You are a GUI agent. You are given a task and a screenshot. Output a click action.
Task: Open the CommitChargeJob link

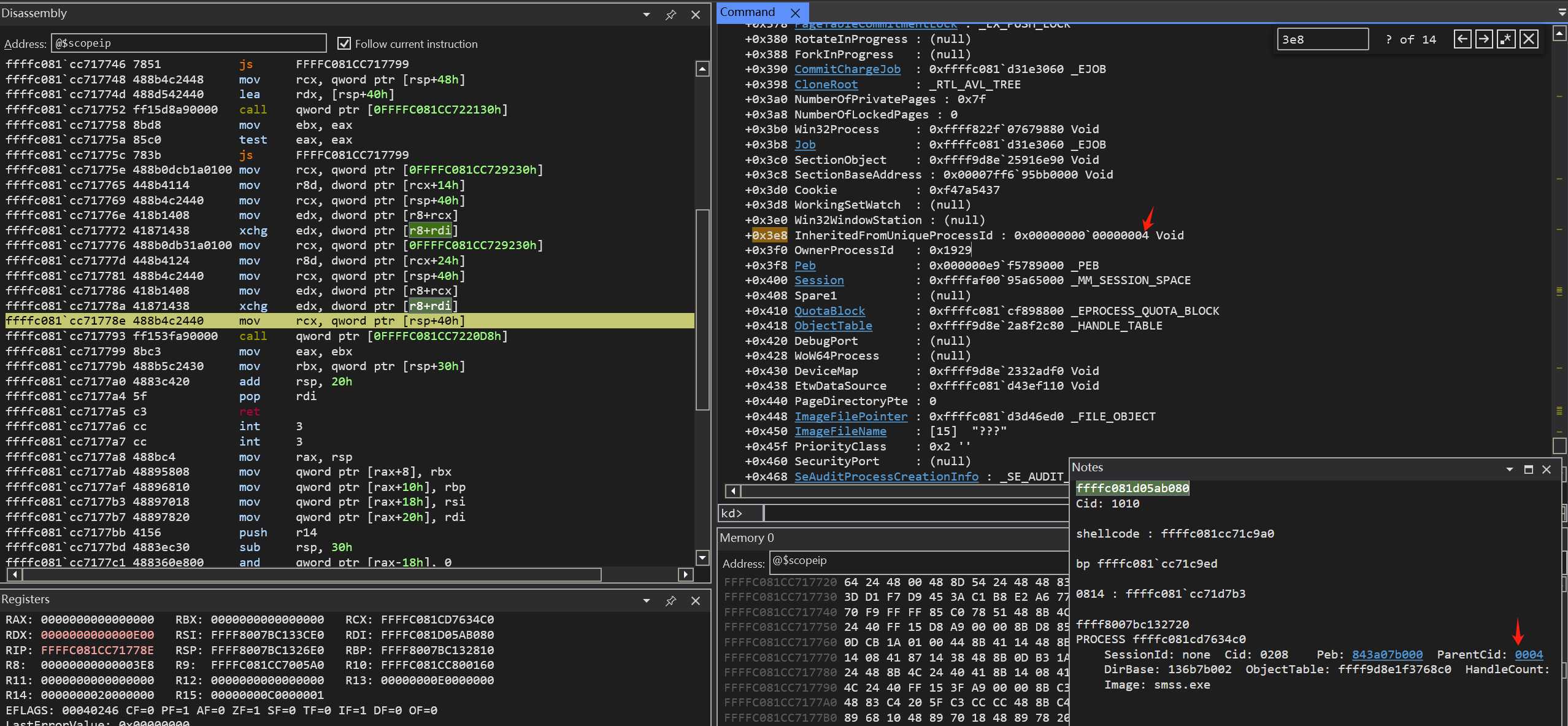coord(847,69)
